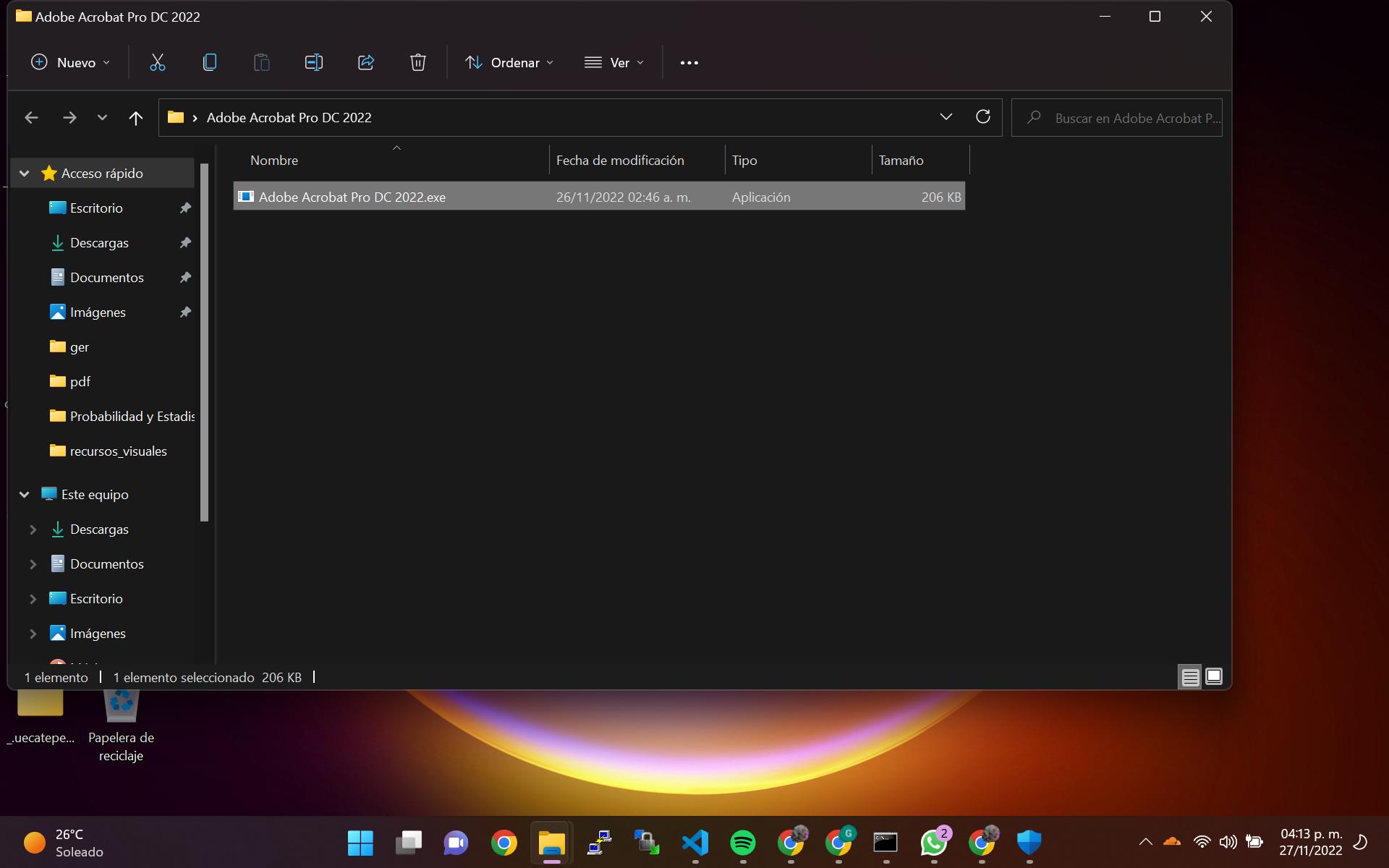Click the Rename icon
This screenshot has width=1389, height=868.
pos(313,63)
